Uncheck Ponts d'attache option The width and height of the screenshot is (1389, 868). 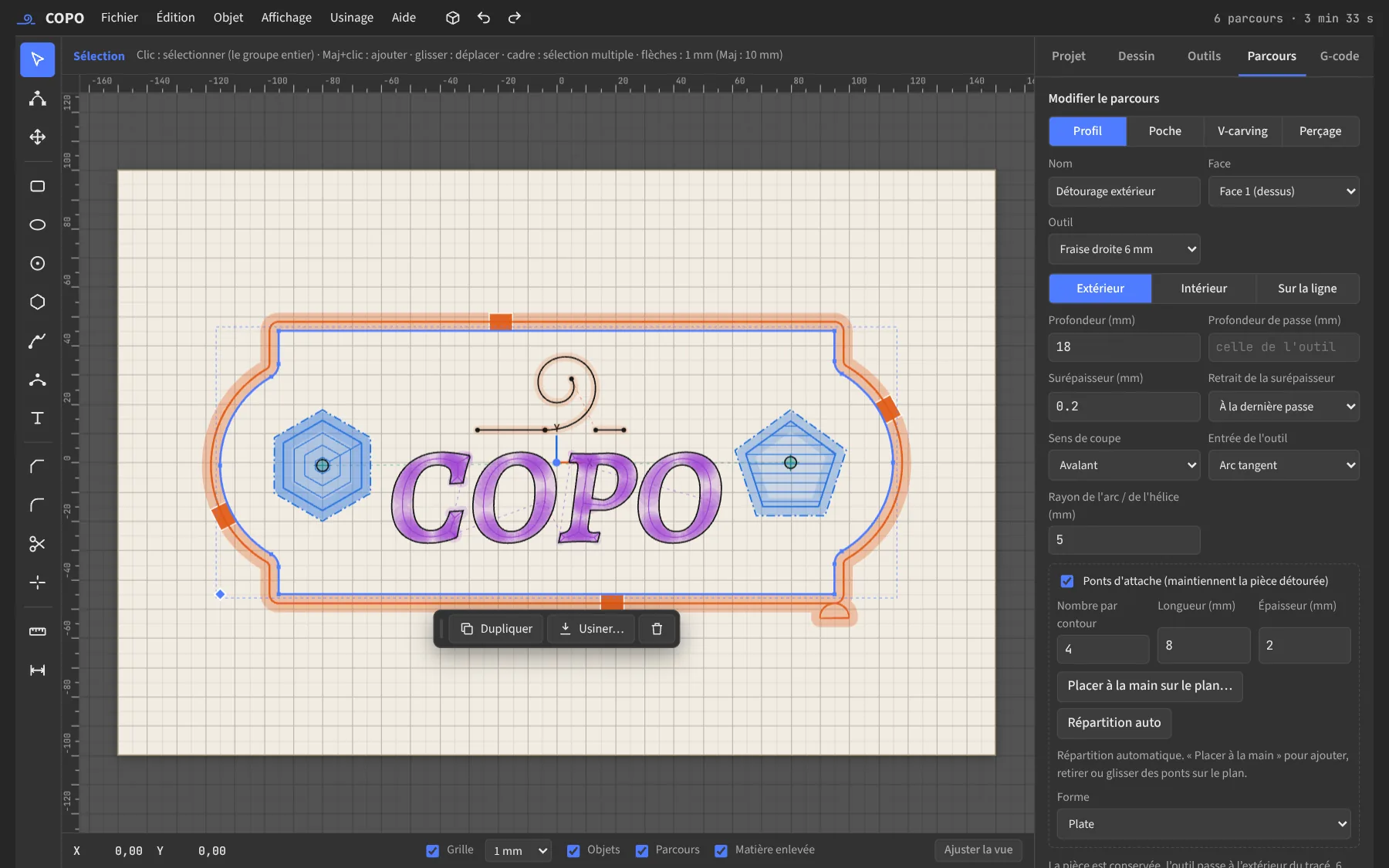tap(1067, 581)
